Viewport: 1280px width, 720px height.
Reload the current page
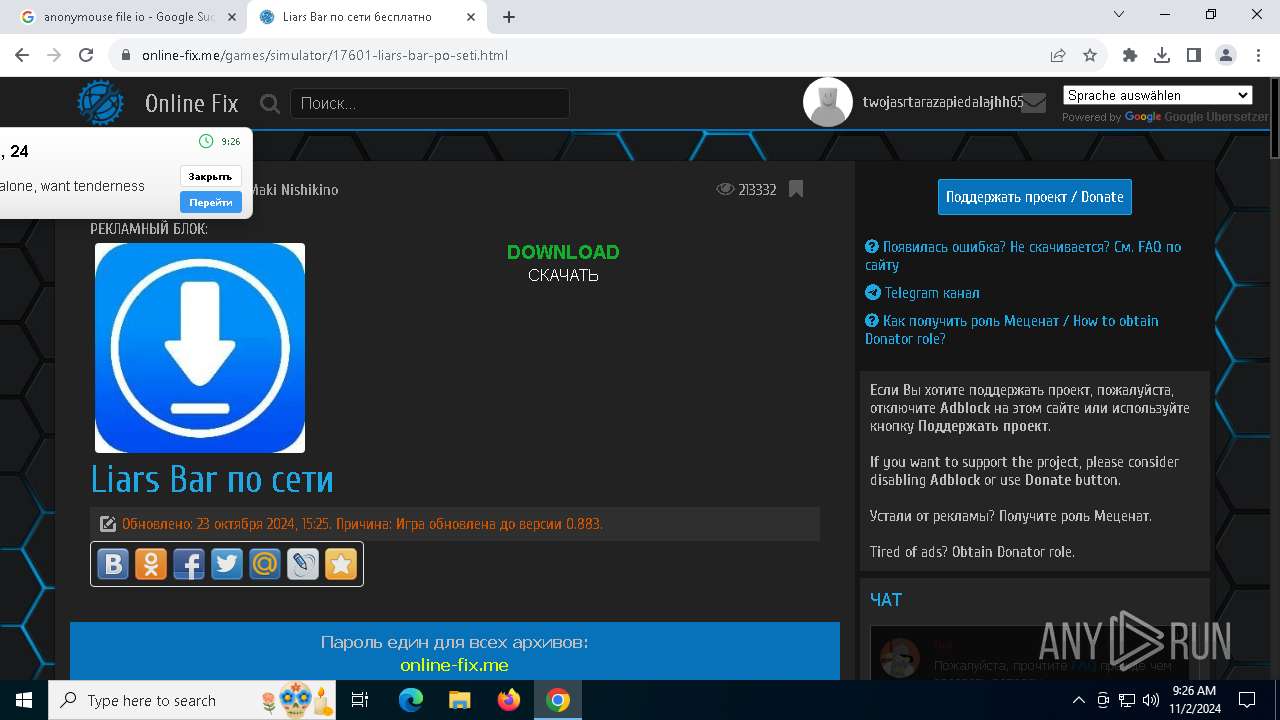click(86, 55)
